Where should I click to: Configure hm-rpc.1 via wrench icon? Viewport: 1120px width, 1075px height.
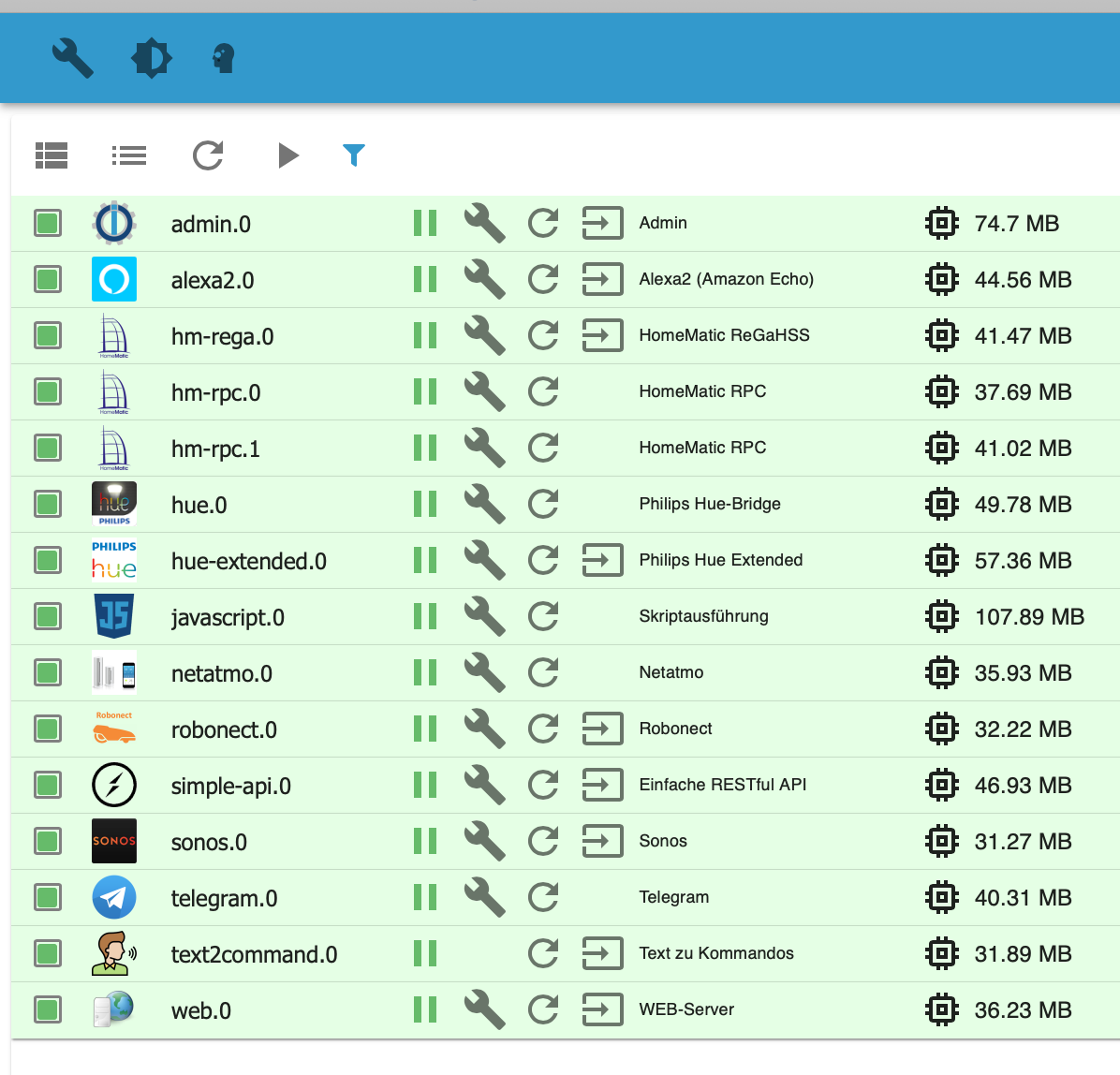click(484, 448)
